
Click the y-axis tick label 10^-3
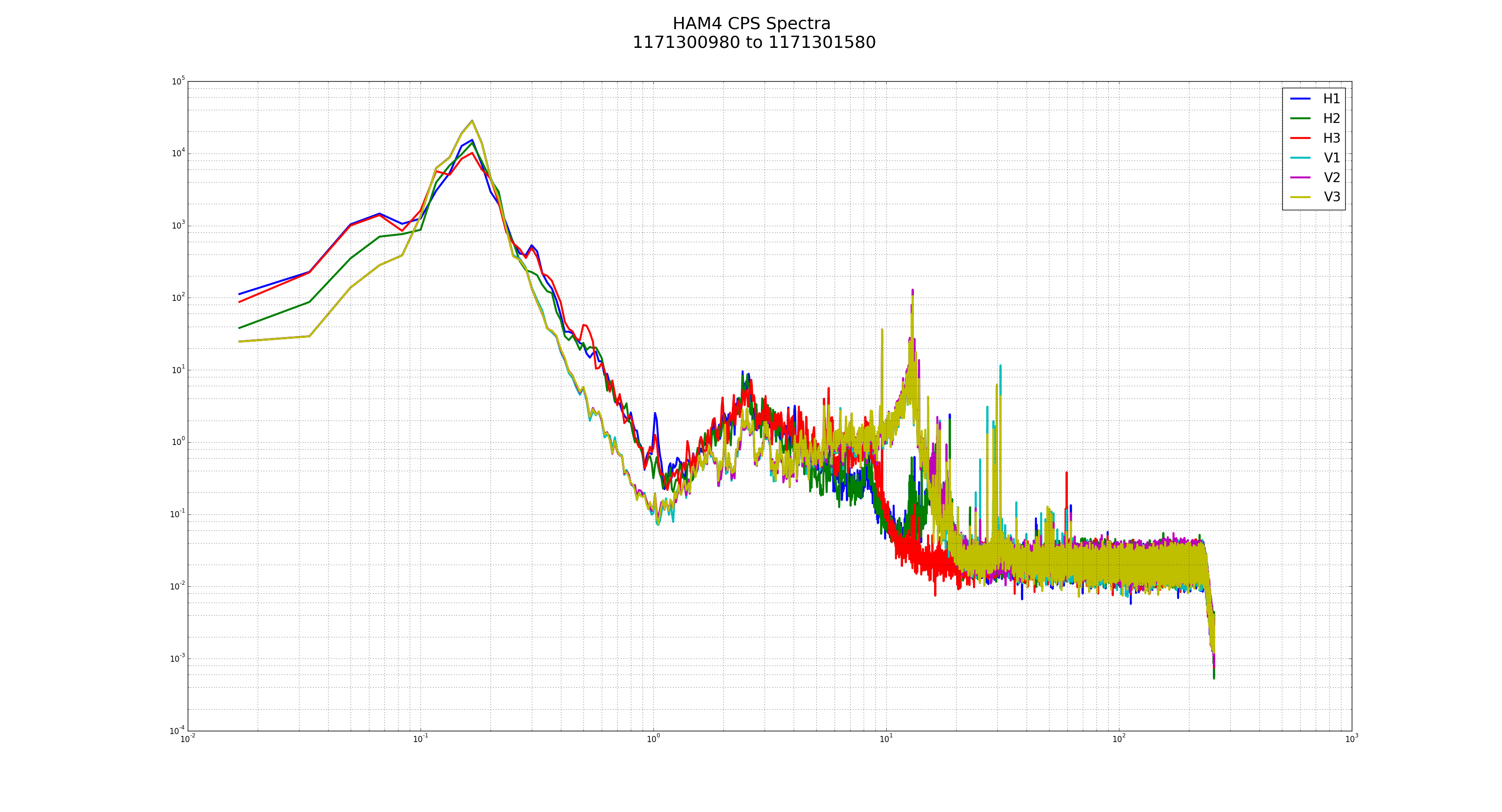(177, 659)
